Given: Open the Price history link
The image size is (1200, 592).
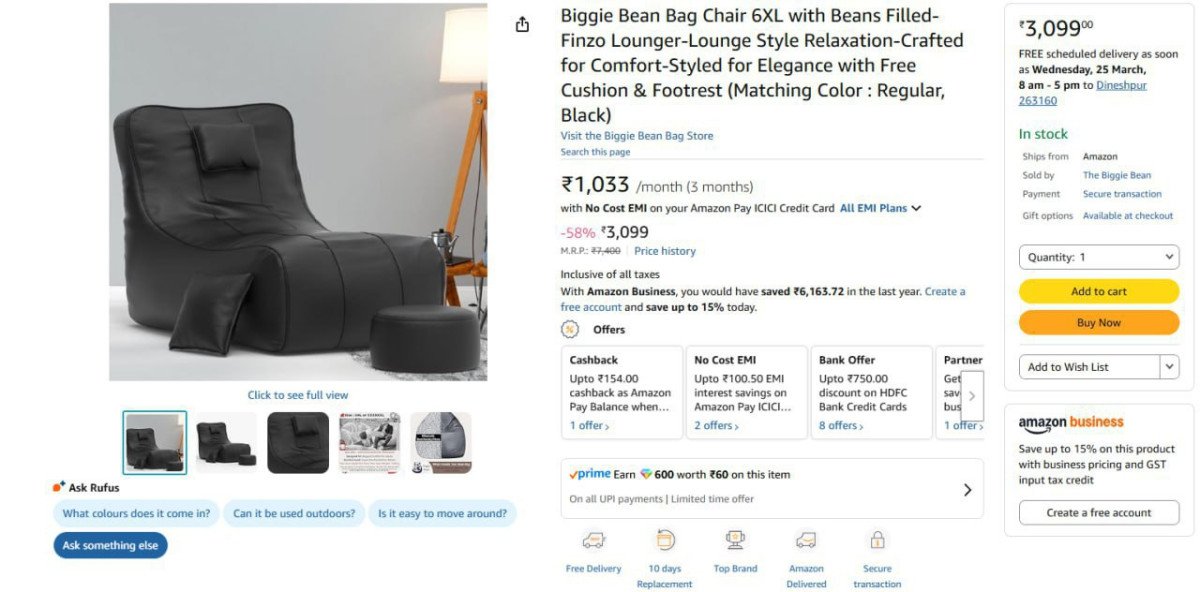Looking at the screenshot, I should coord(664,251).
